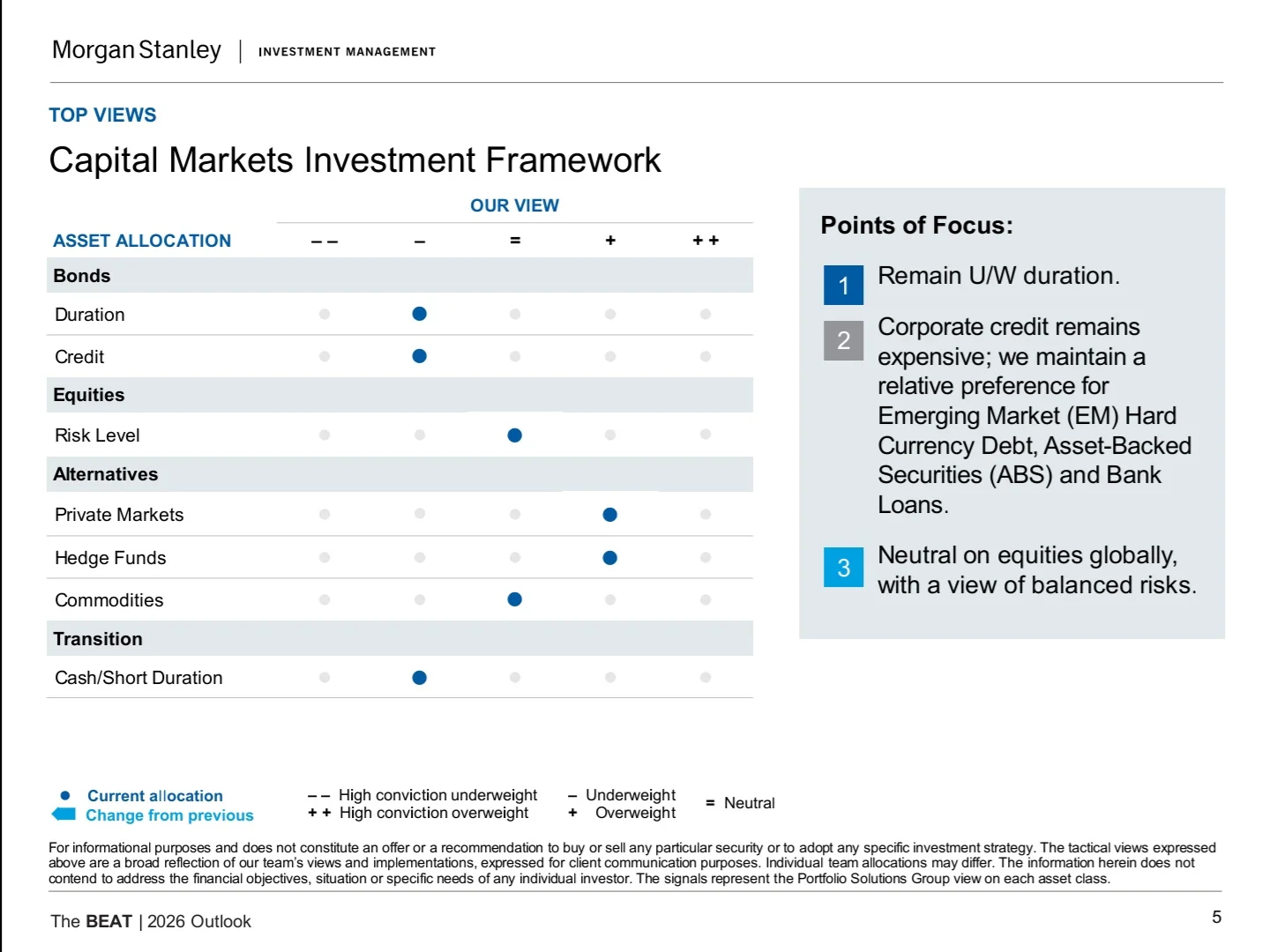The image size is (1262, 952).
Task: Select high conviction underweight dot for Commodities
Action: click(x=325, y=599)
